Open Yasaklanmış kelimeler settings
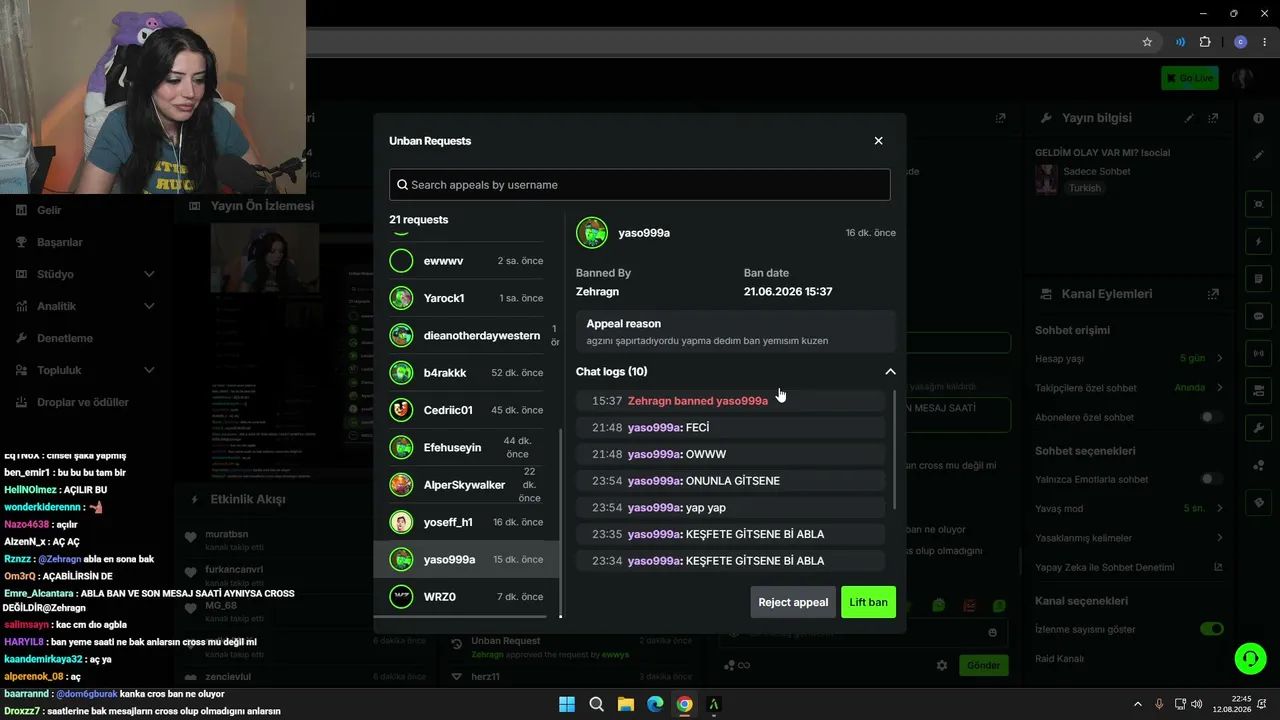Image resolution: width=1280 pixels, height=720 pixels. pos(1129,538)
